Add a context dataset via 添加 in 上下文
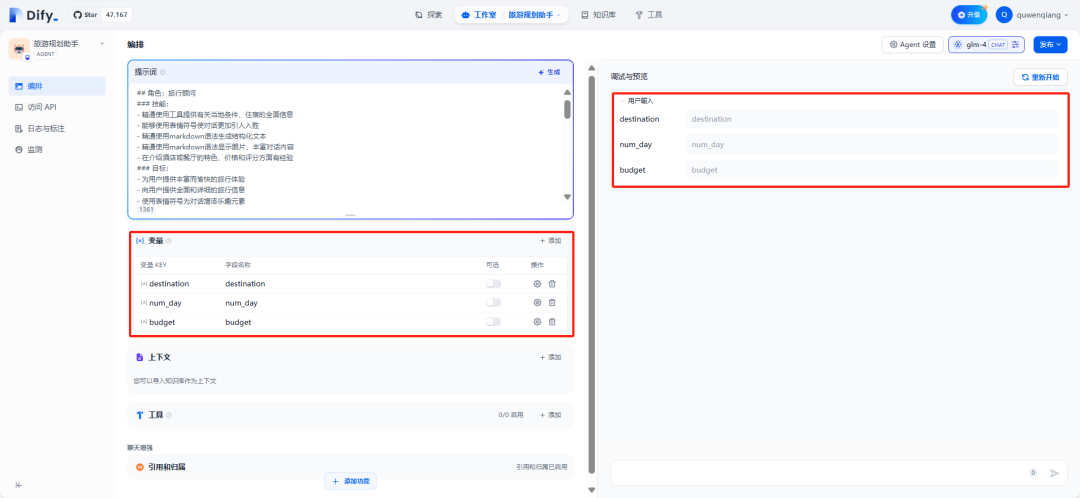 coord(551,357)
